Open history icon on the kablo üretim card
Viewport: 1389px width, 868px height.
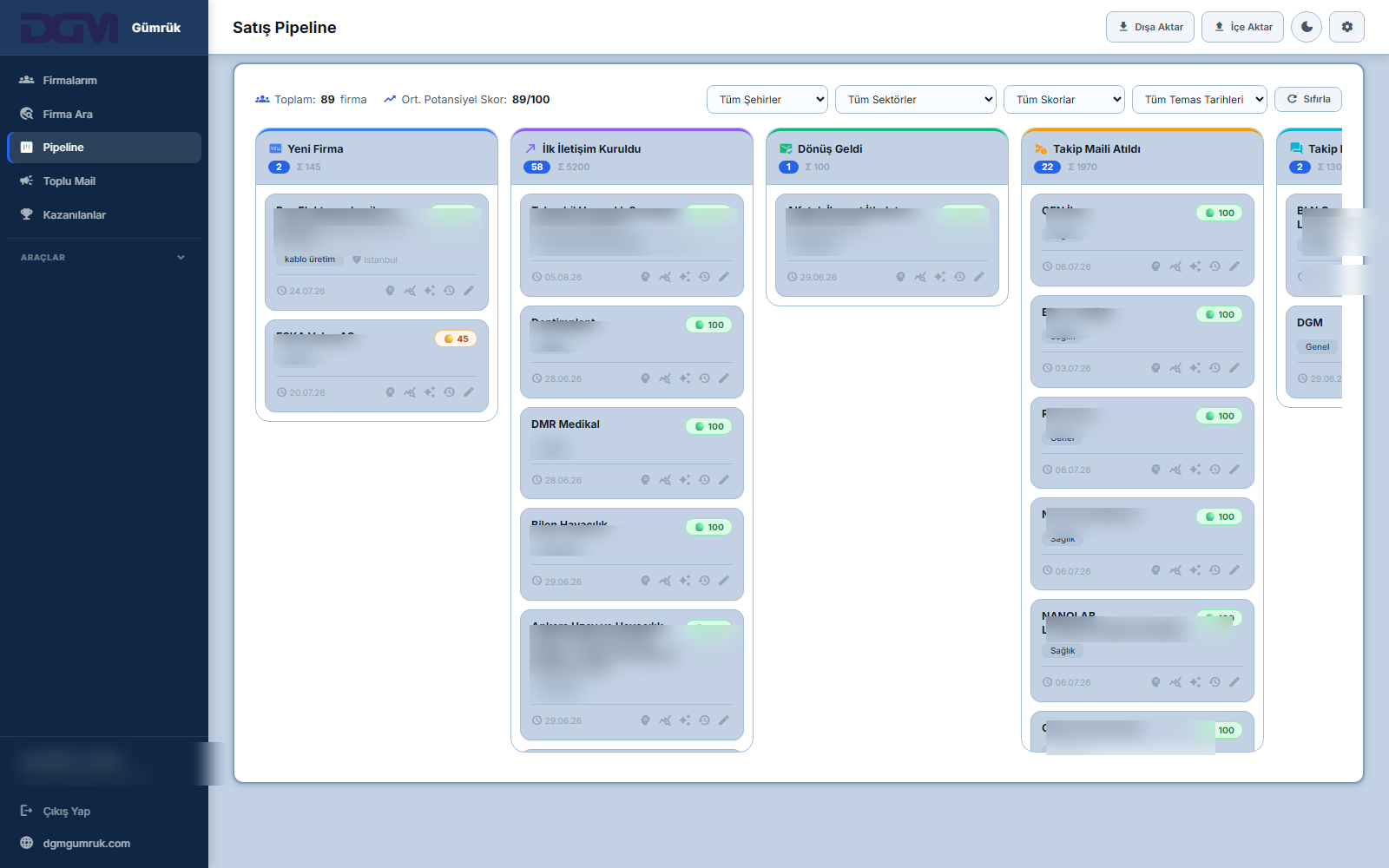click(449, 291)
